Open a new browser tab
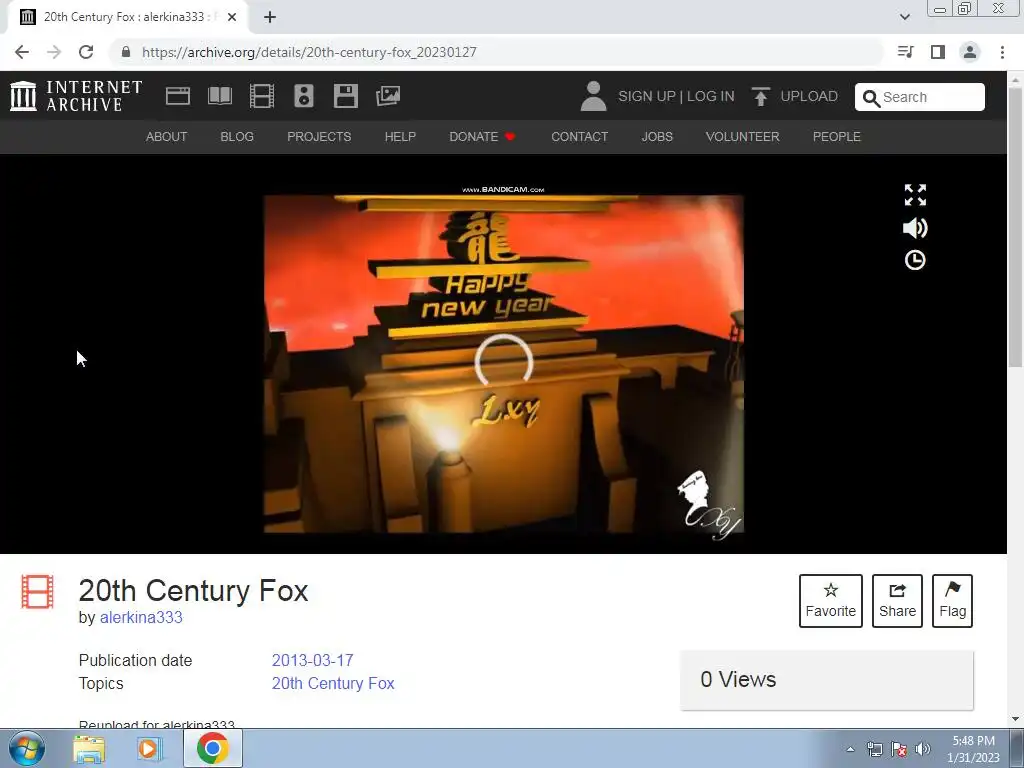1024x768 pixels. (270, 17)
